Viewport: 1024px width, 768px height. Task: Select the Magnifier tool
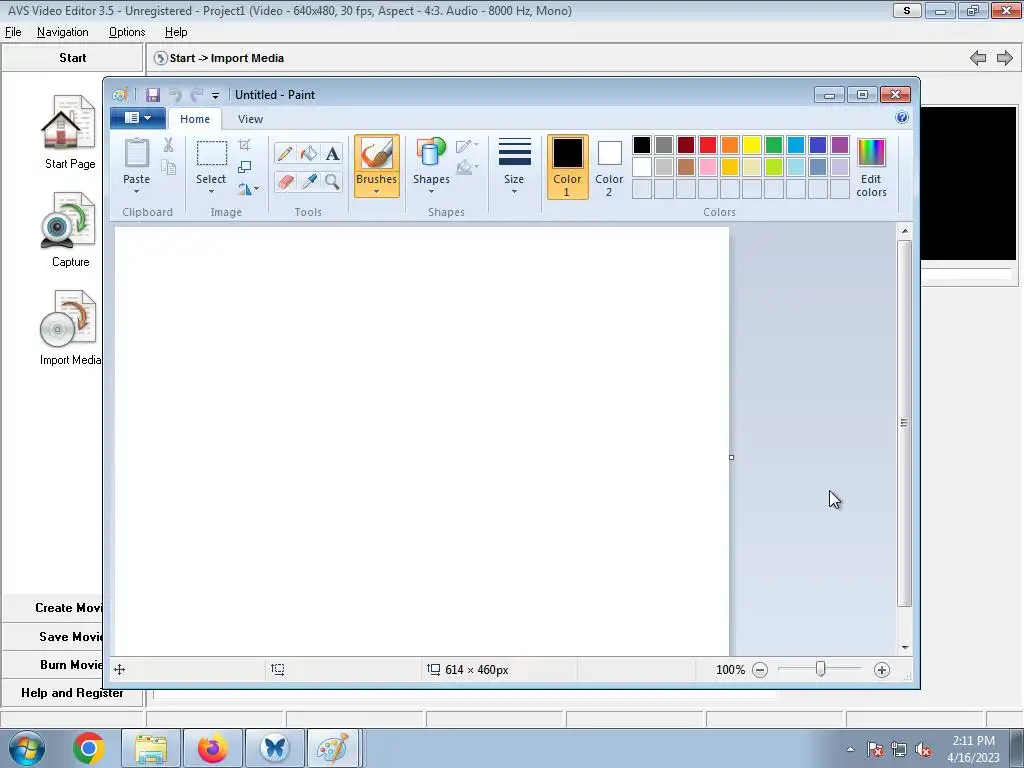click(332, 181)
